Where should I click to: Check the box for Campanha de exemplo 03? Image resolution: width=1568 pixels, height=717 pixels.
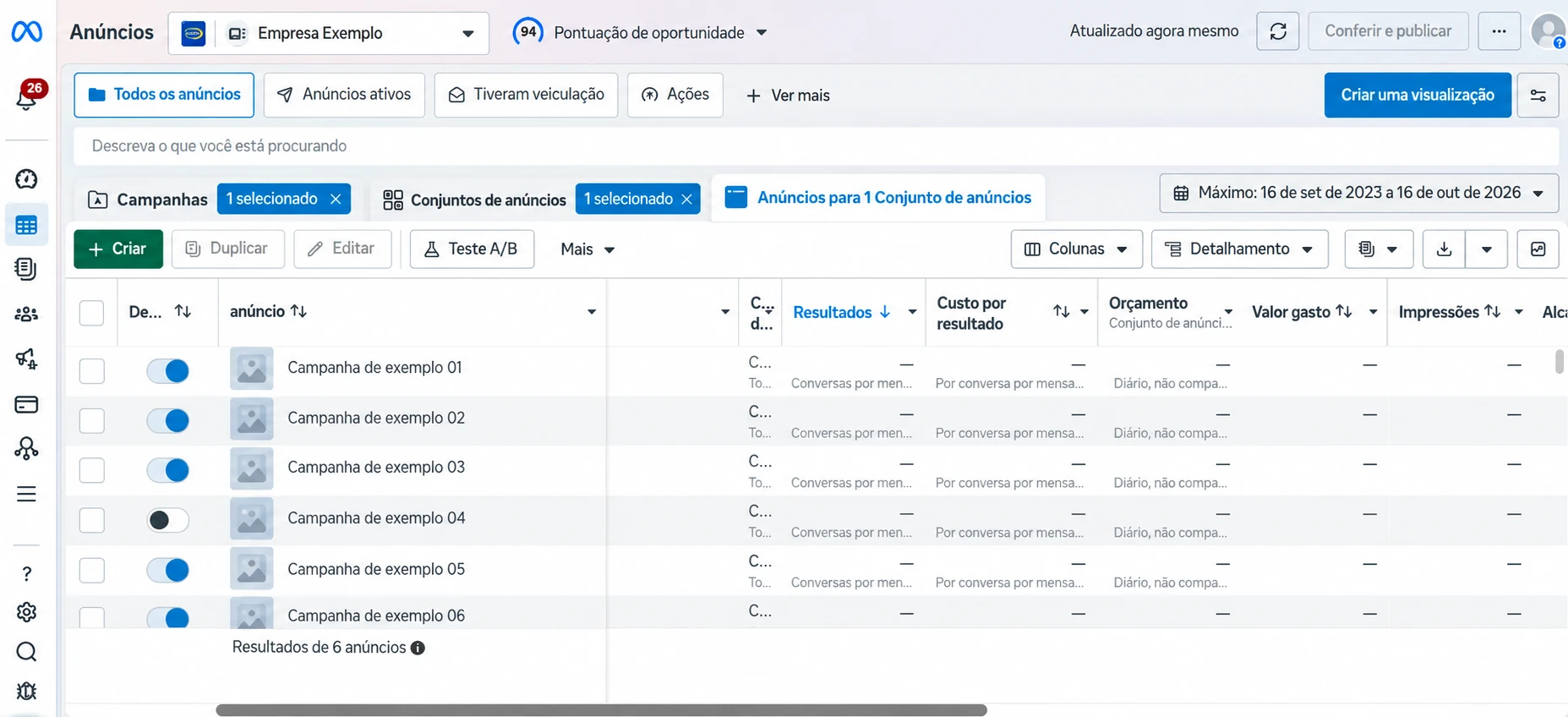(91, 470)
